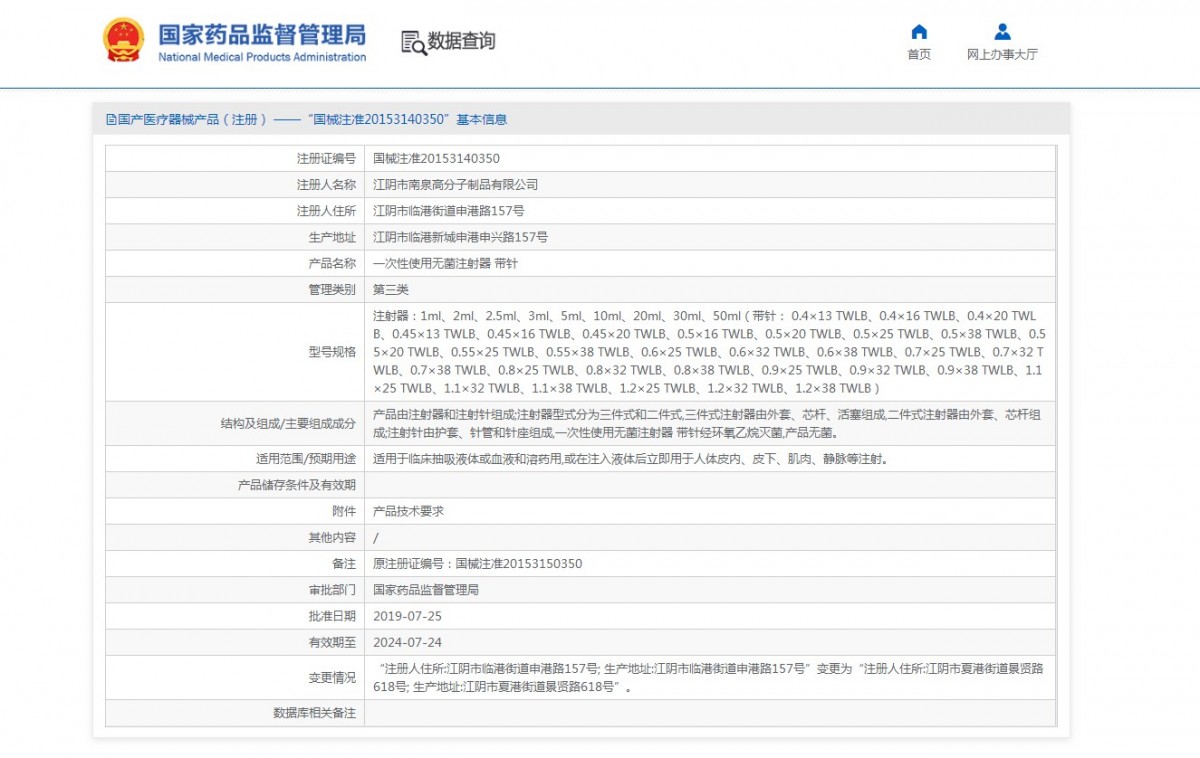Select the 注册证编号 label cell
Screen dimensions: 1200x758
click(x=326, y=158)
